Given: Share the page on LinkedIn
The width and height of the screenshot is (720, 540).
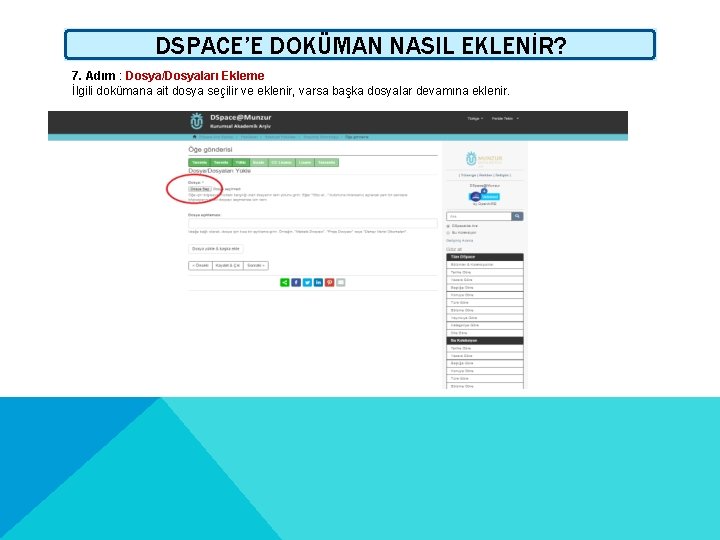Looking at the screenshot, I should (318, 282).
